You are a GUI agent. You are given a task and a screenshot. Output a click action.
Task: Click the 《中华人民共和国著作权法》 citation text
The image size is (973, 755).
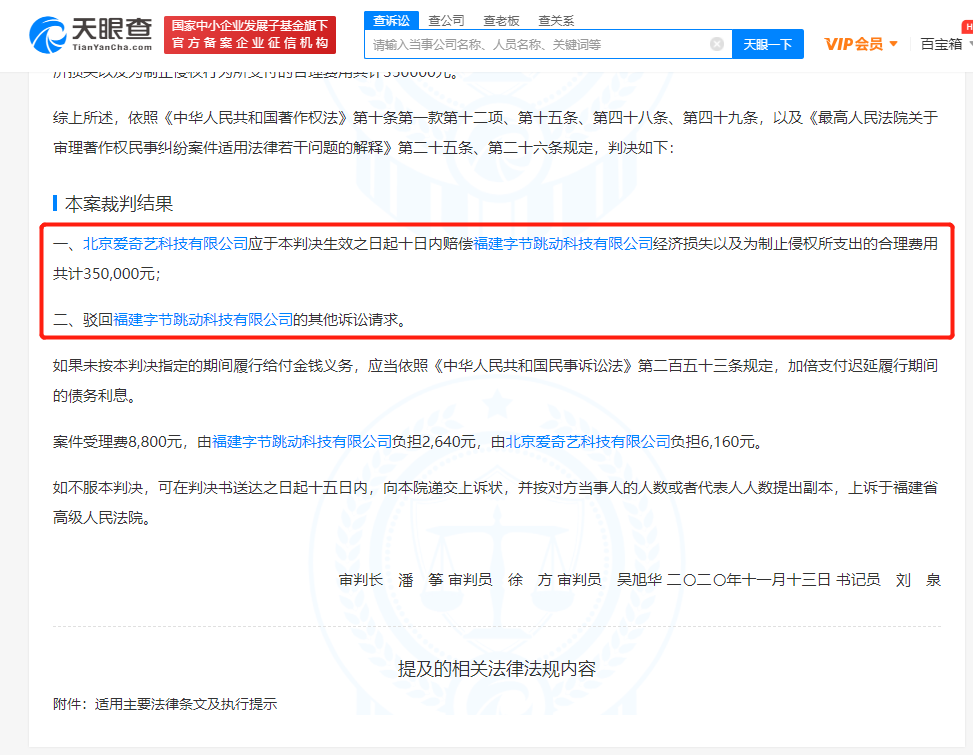pos(255,118)
